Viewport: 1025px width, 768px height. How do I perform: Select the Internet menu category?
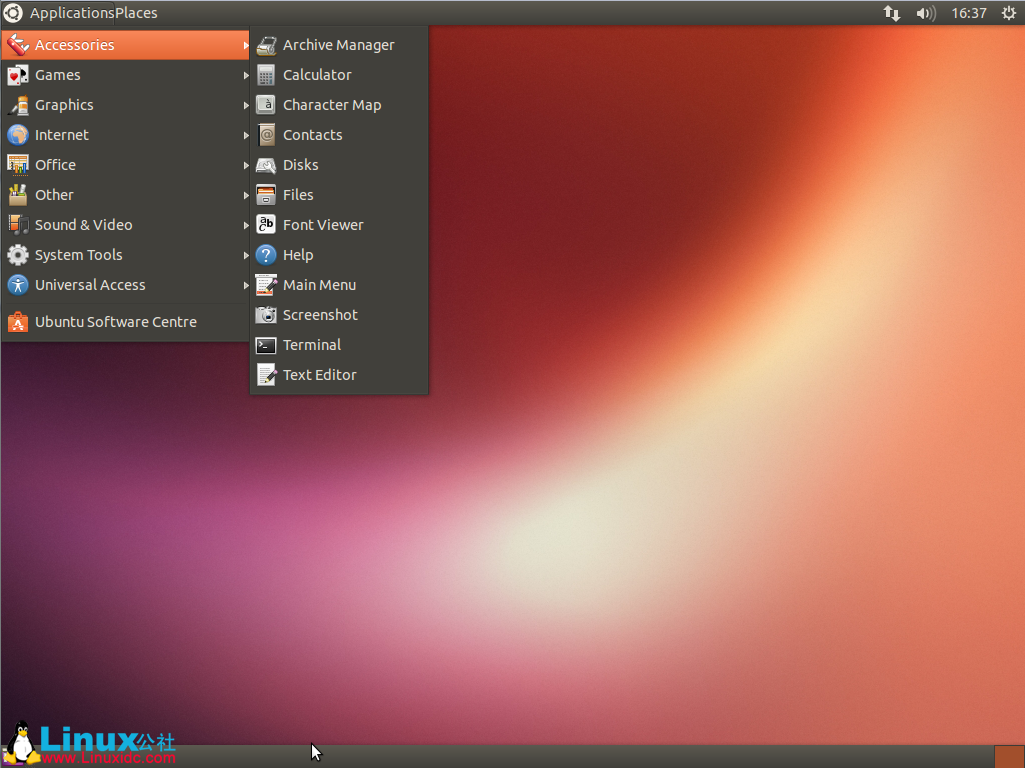pos(62,135)
